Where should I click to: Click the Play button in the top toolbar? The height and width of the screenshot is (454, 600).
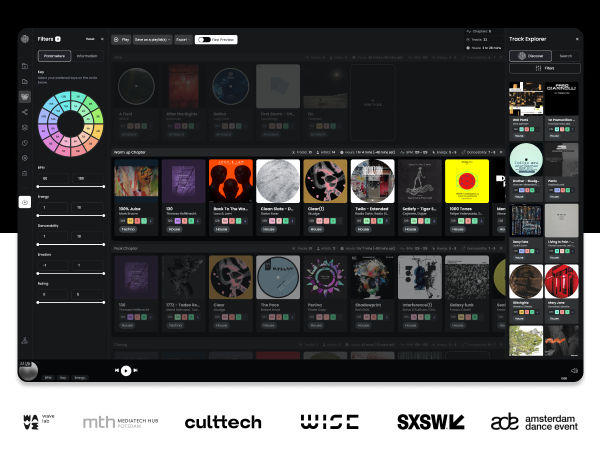tap(122, 40)
